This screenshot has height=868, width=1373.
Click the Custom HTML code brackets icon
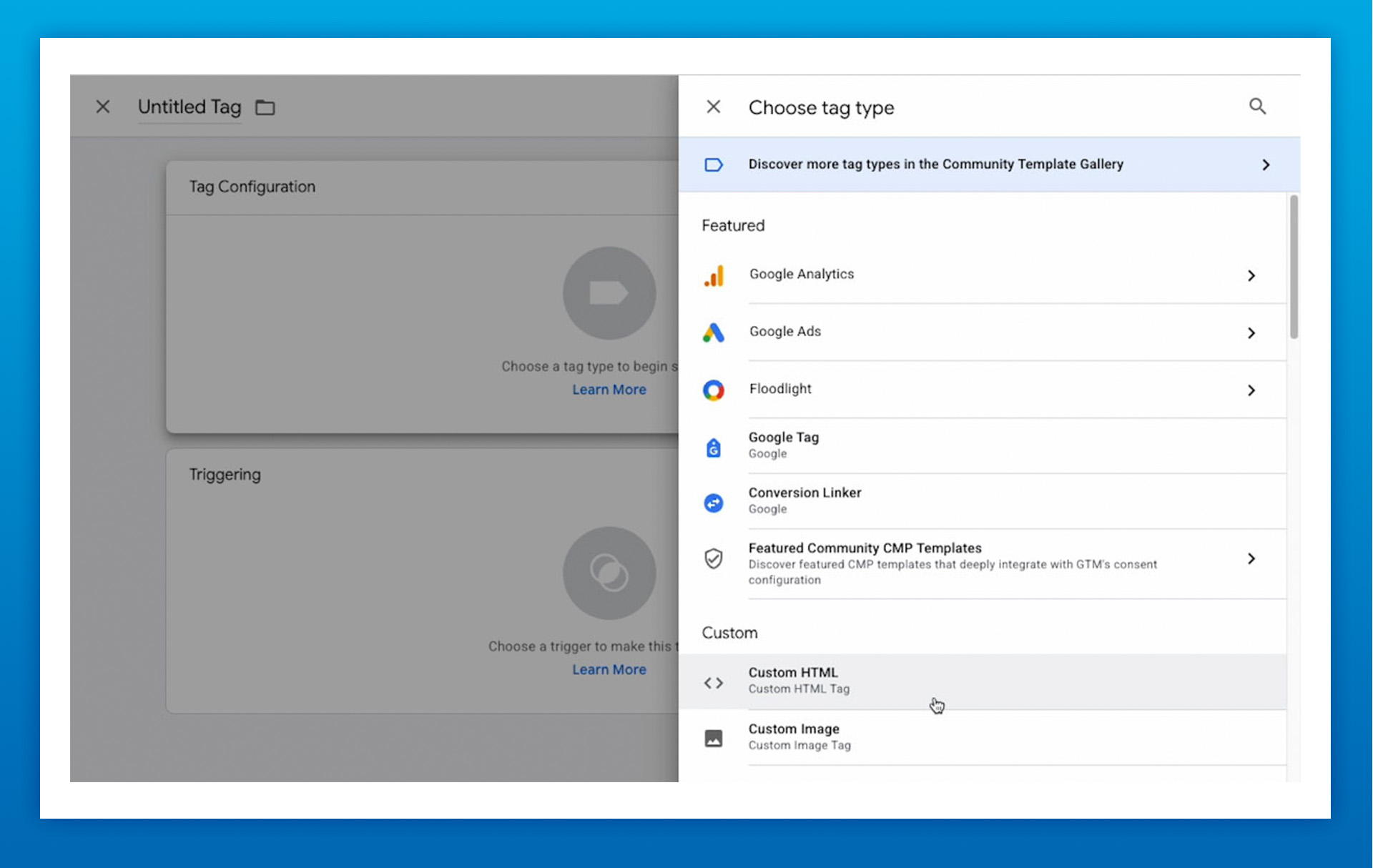713,683
